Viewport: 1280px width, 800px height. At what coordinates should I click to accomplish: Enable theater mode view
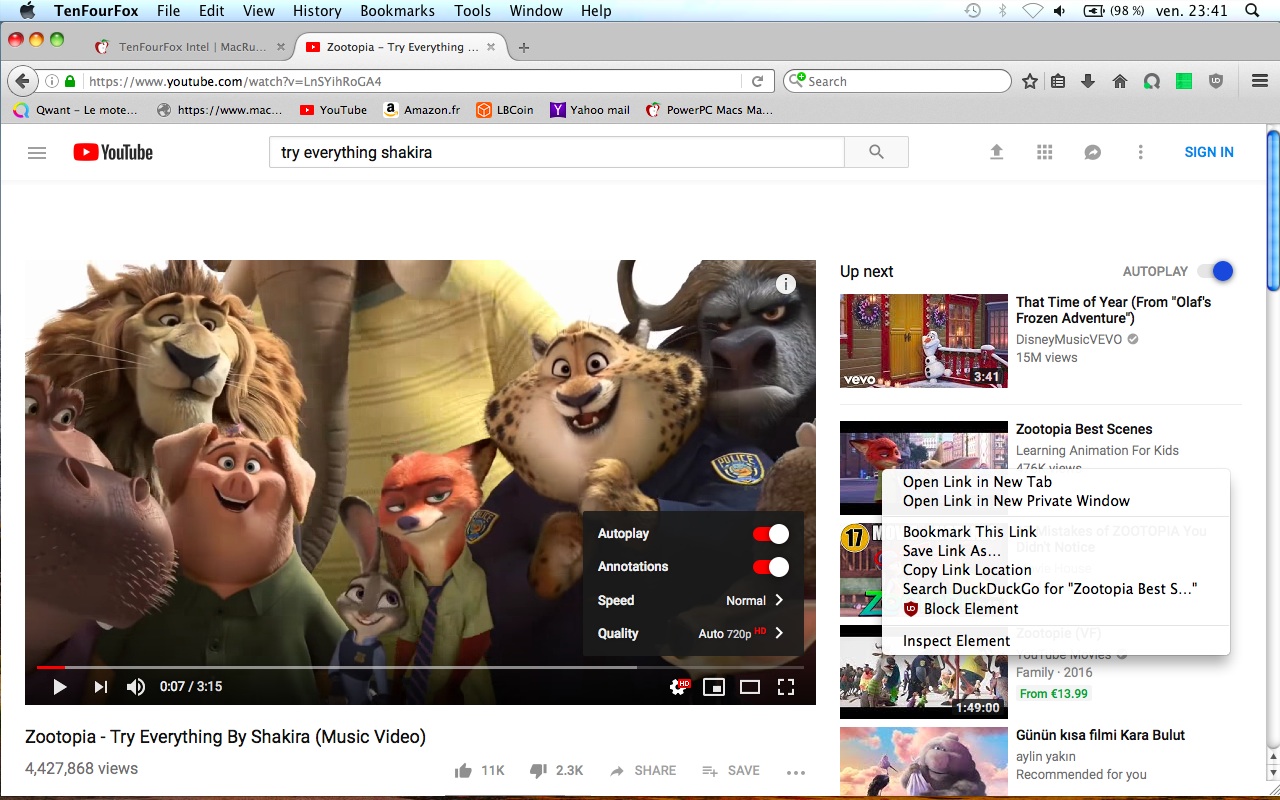(x=750, y=687)
